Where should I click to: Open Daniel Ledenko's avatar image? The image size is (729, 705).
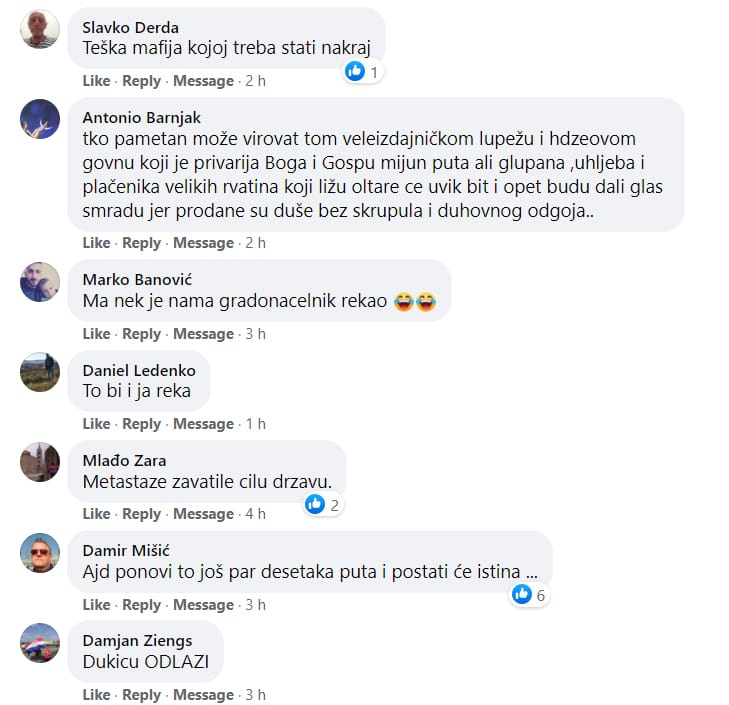[40, 372]
